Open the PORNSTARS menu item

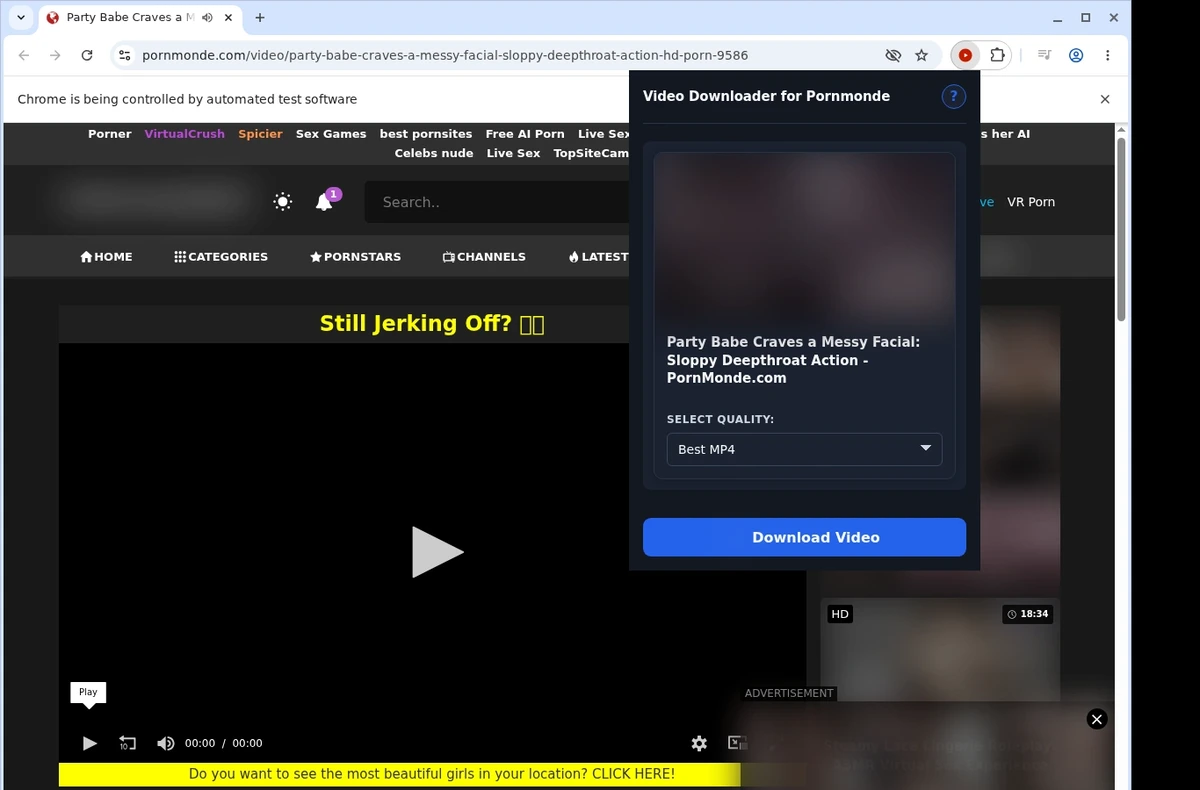point(355,257)
